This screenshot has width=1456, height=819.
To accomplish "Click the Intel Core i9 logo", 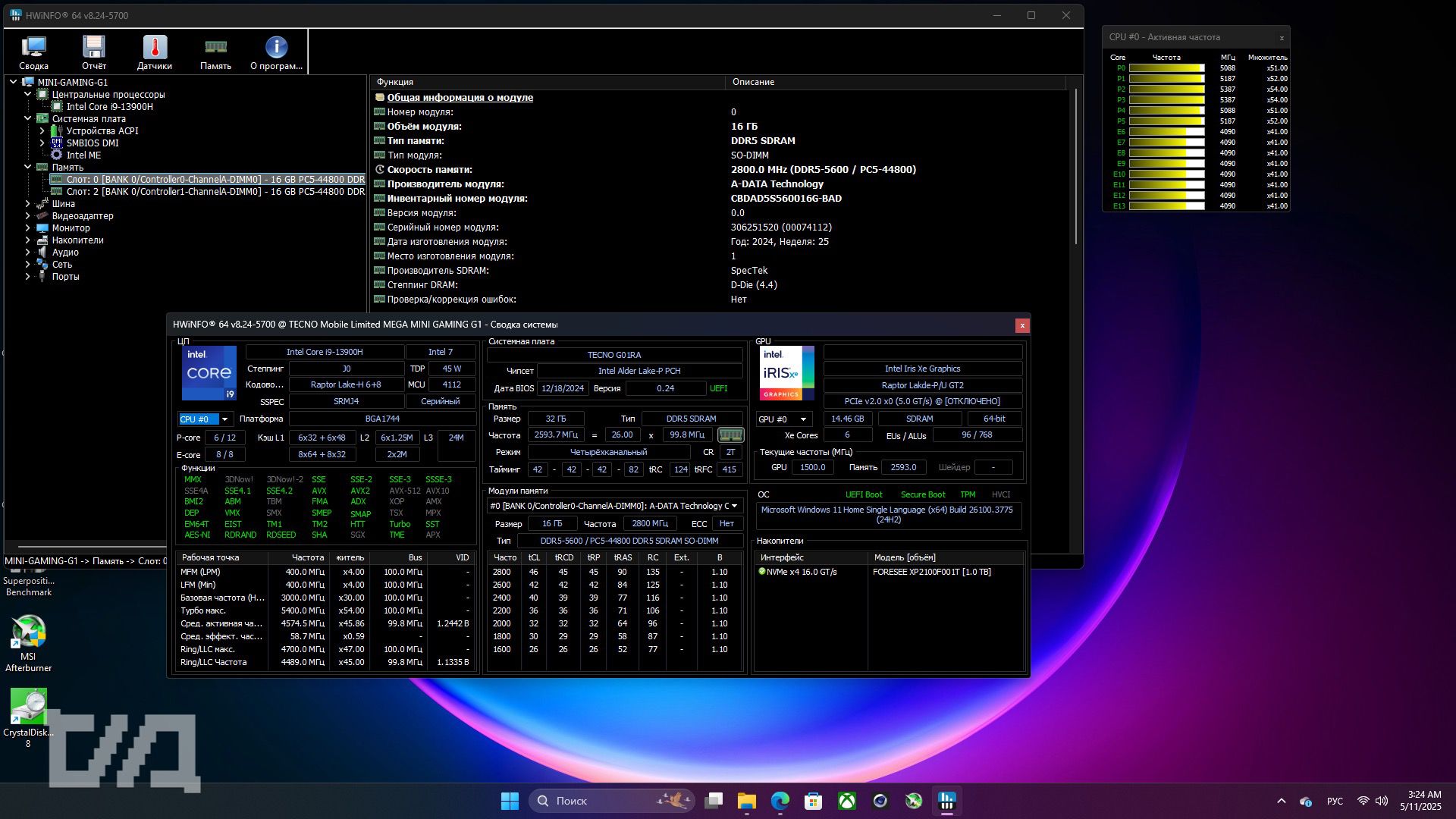I will pos(209,373).
